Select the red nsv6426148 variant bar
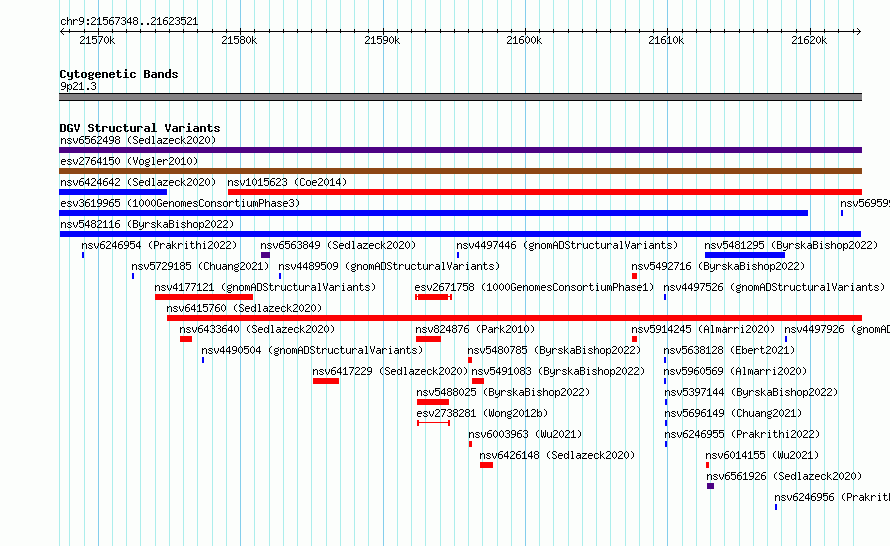This screenshot has width=890, height=546. pyautogui.click(x=486, y=465)
